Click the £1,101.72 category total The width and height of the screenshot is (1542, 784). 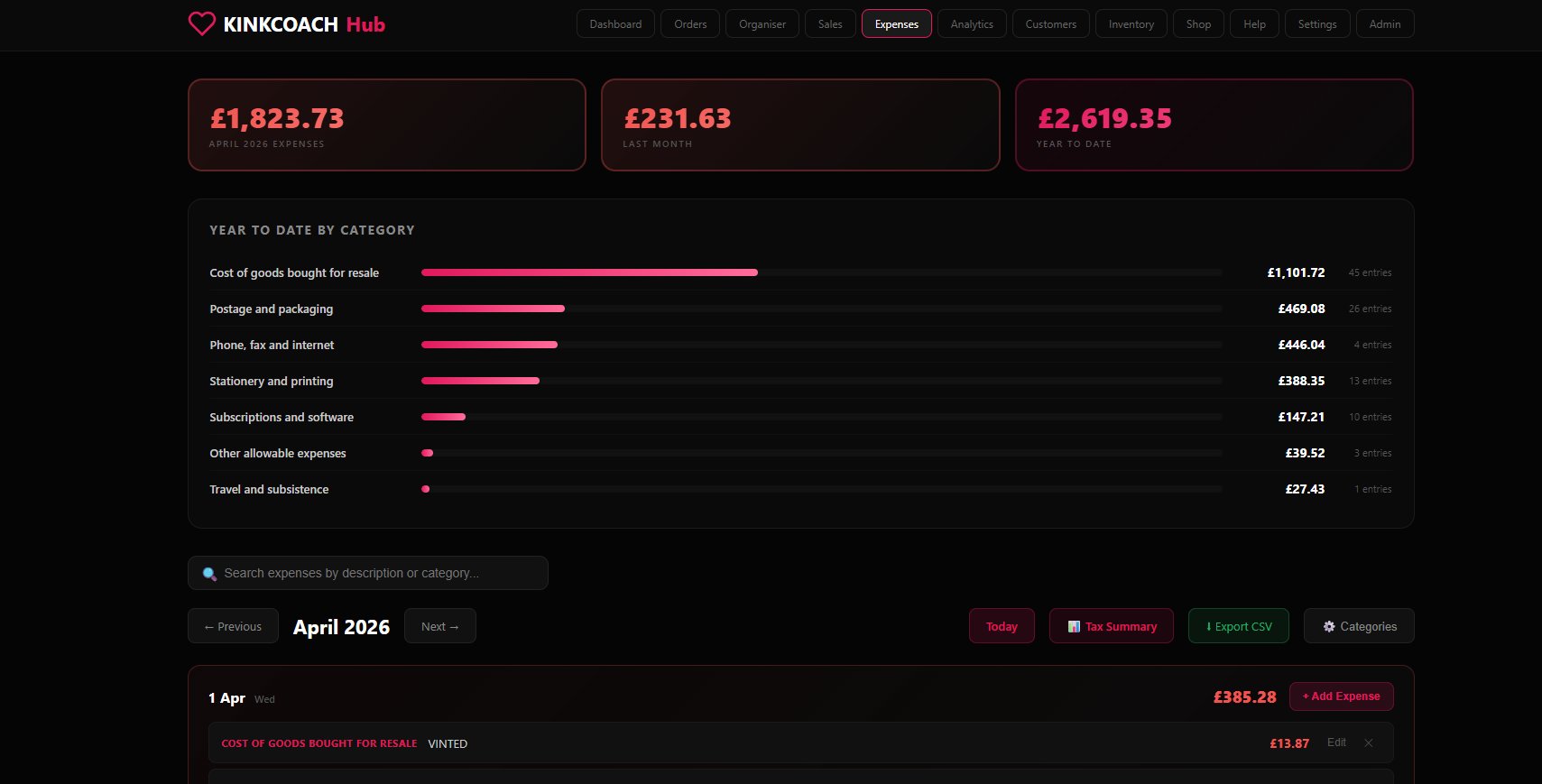coord(1296,272)
